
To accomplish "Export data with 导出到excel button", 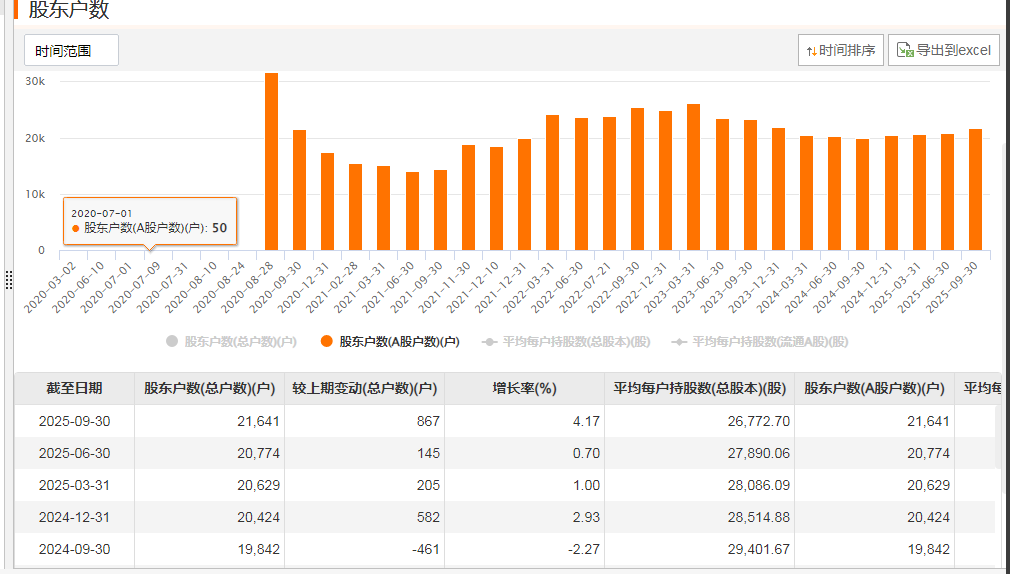I will tap(944, 50).
